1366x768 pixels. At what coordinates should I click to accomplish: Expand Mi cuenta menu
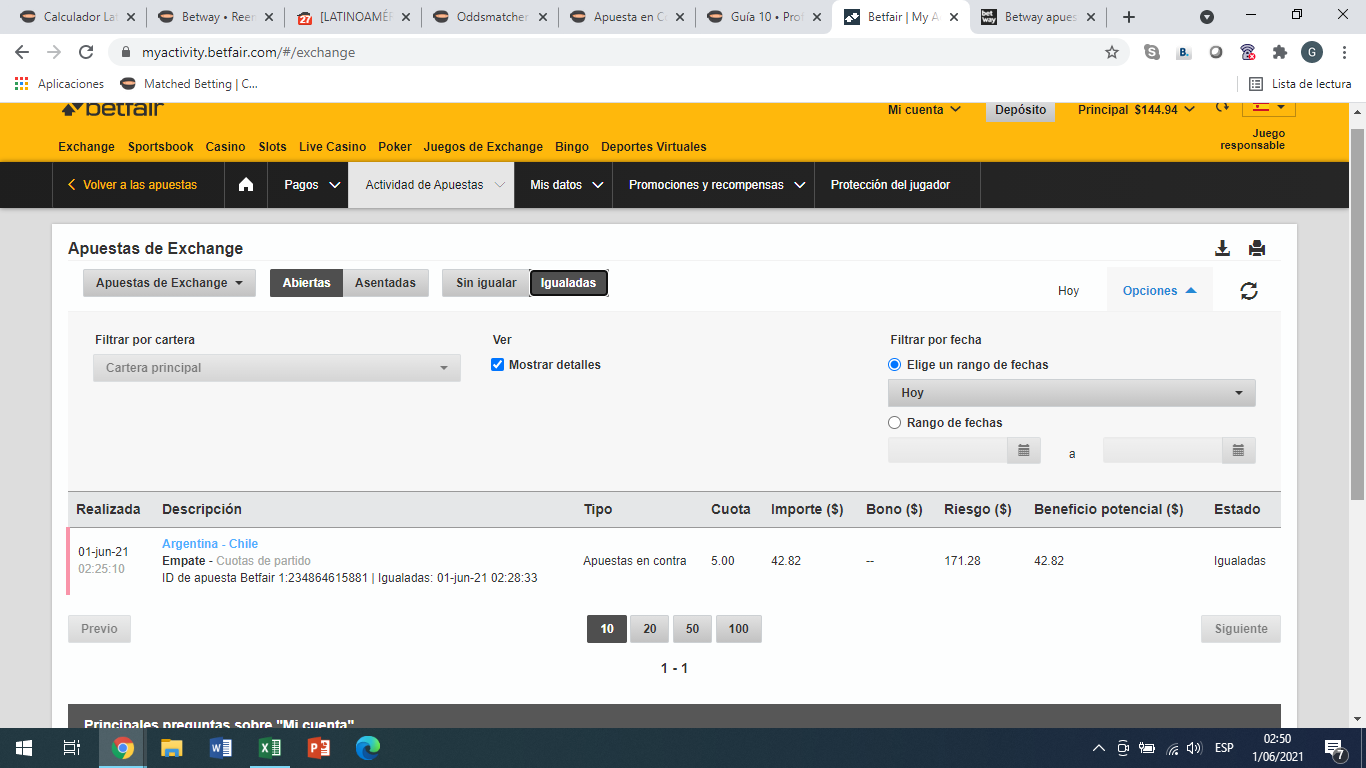click(x=924, y=110)
